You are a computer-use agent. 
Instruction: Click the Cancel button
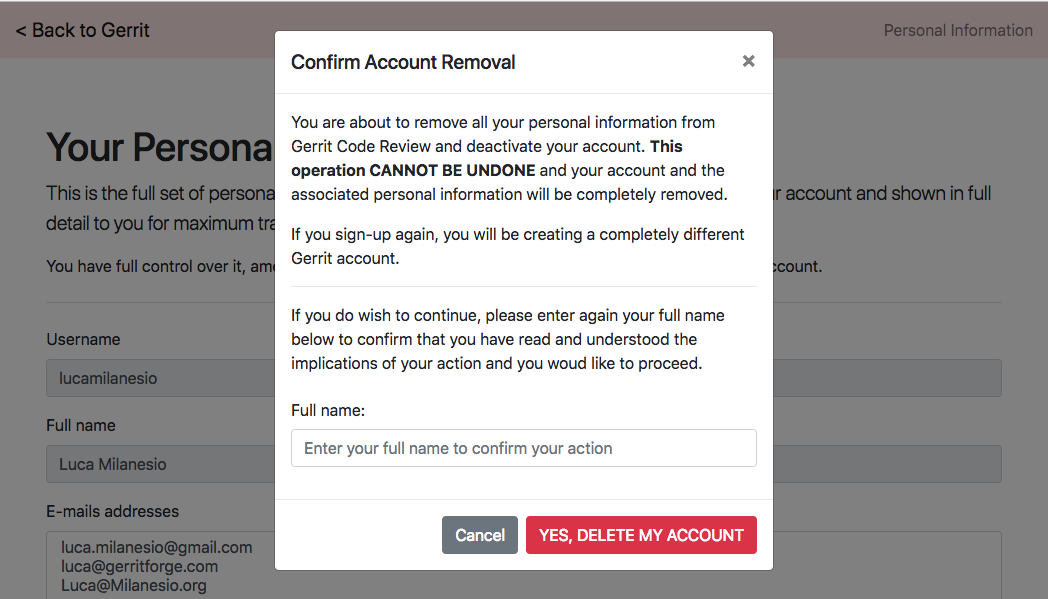point(480,535)
